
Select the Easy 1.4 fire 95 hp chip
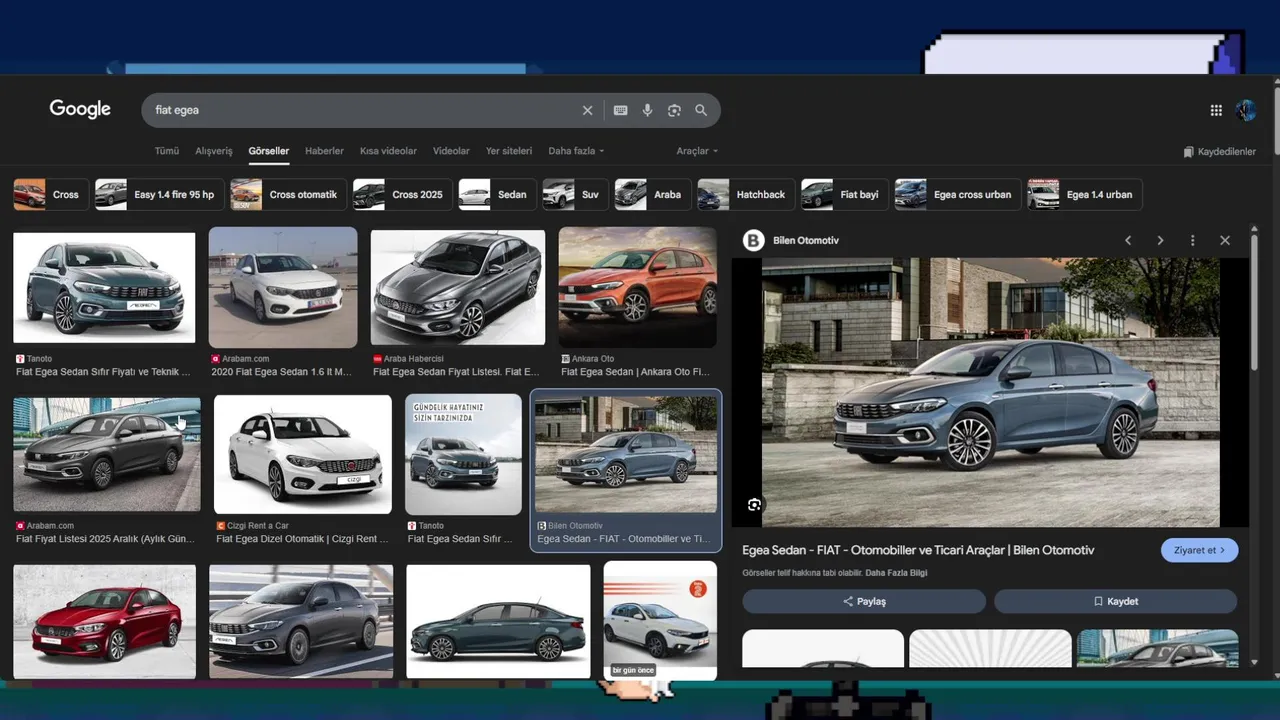(159, 194)
